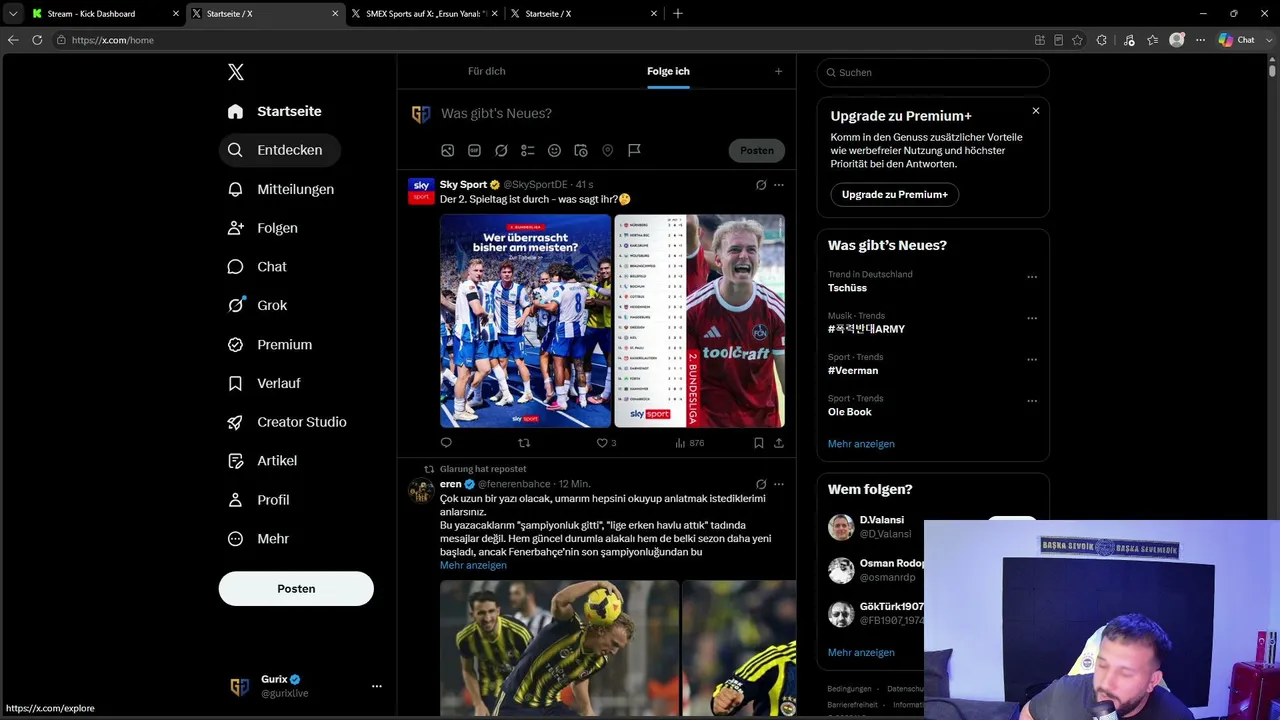Open the Tschüss trend
This screenshot has height=720, width=1280.
[847, 288]
